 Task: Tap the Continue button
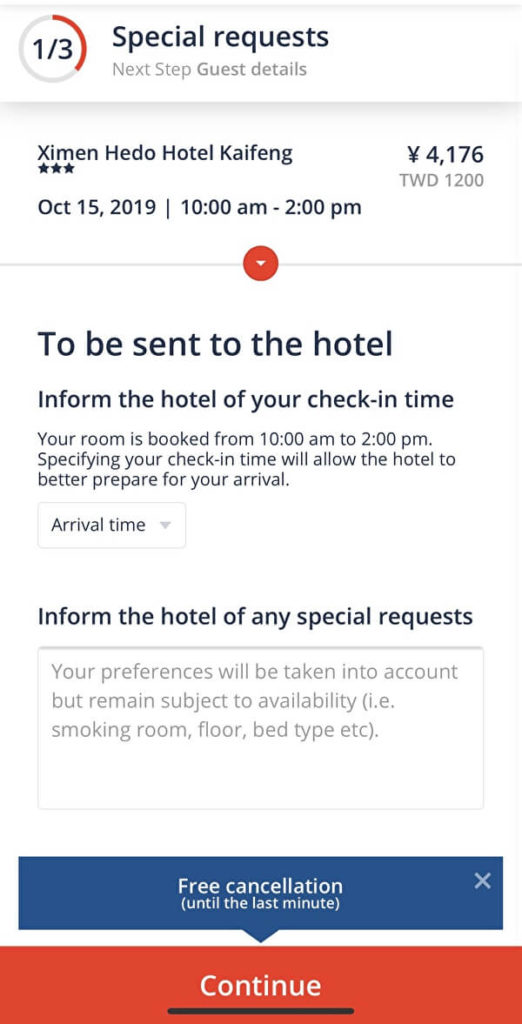click(x=261, y=985)
